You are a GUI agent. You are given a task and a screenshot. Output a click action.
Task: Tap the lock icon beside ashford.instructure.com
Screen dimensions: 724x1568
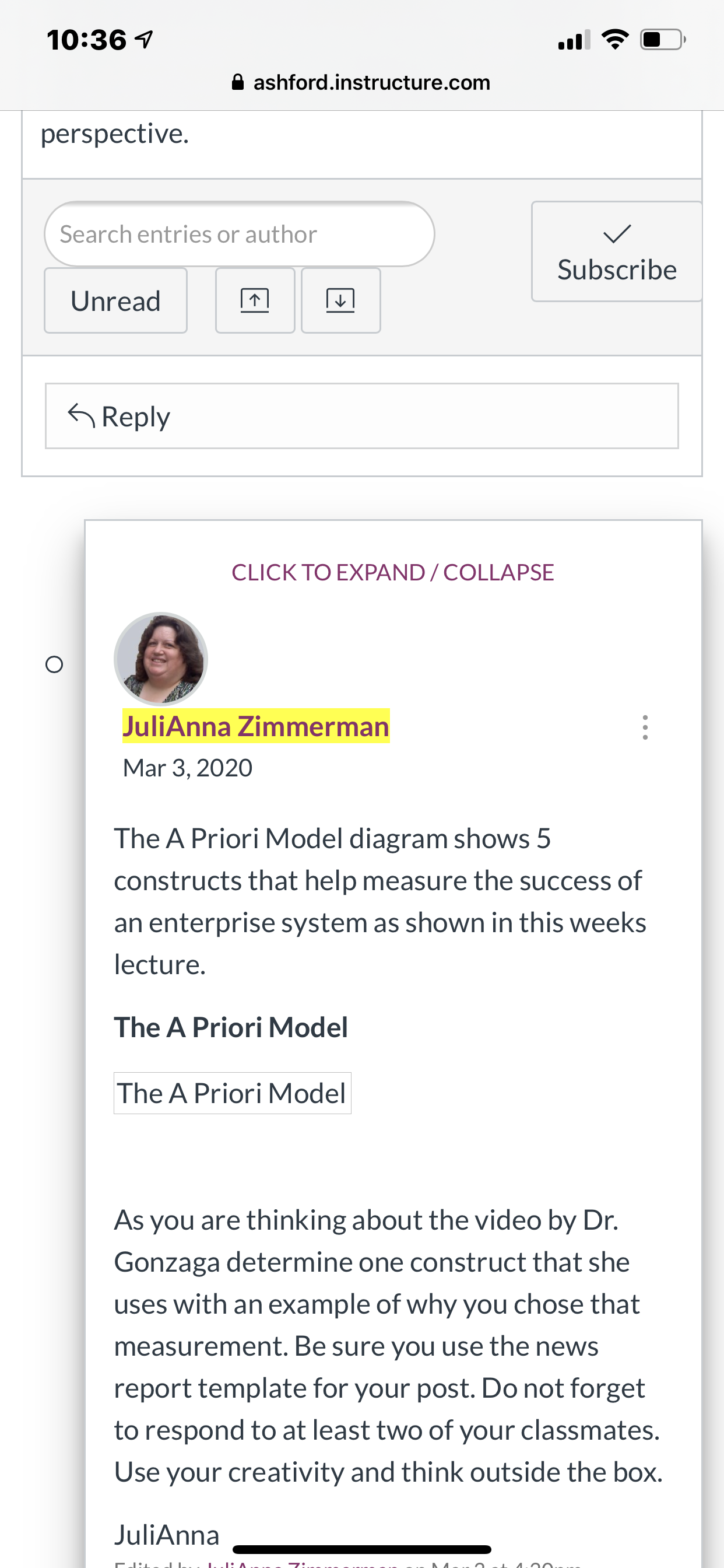[238, 82]
